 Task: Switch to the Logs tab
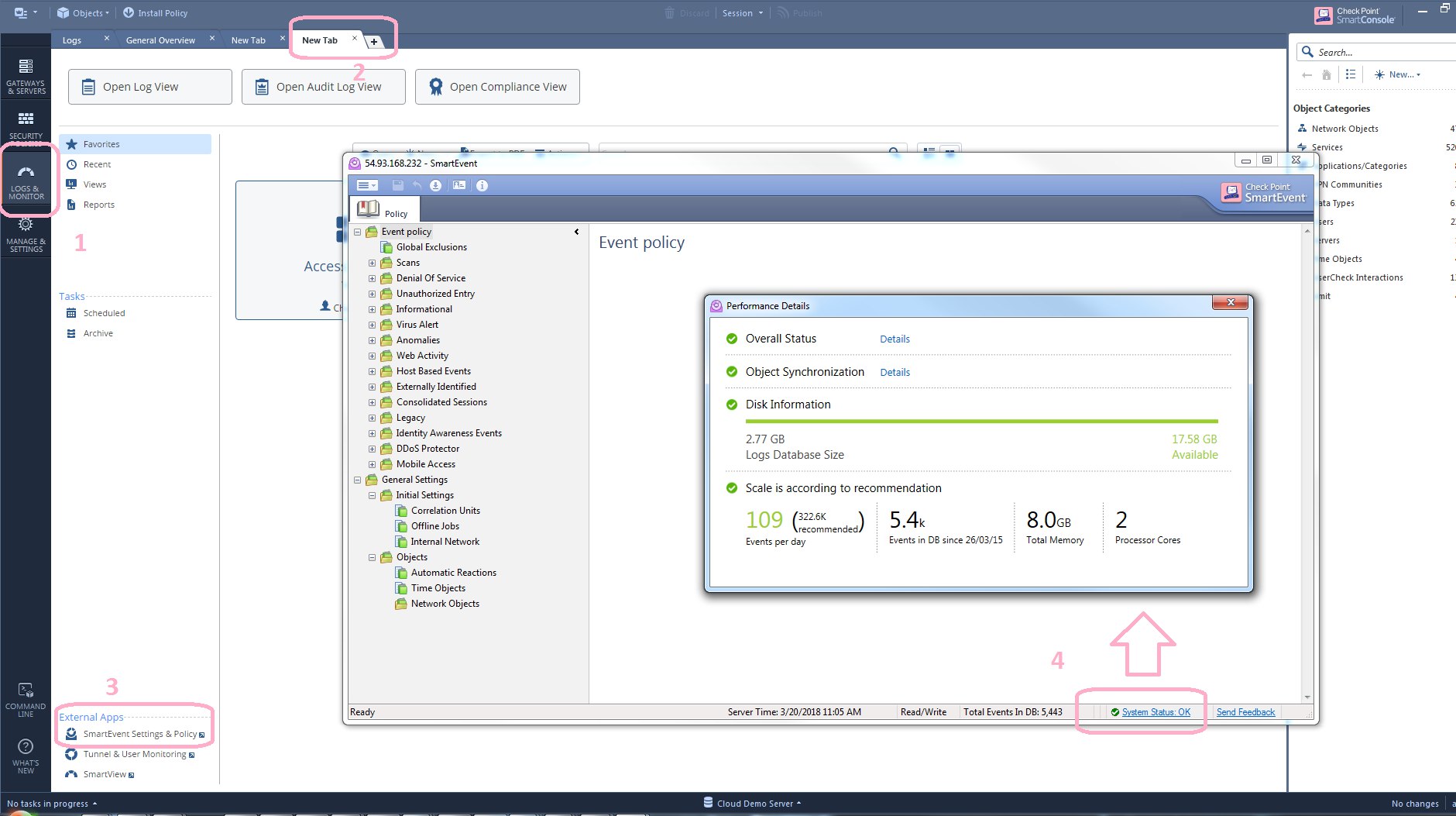click(72, 40)
